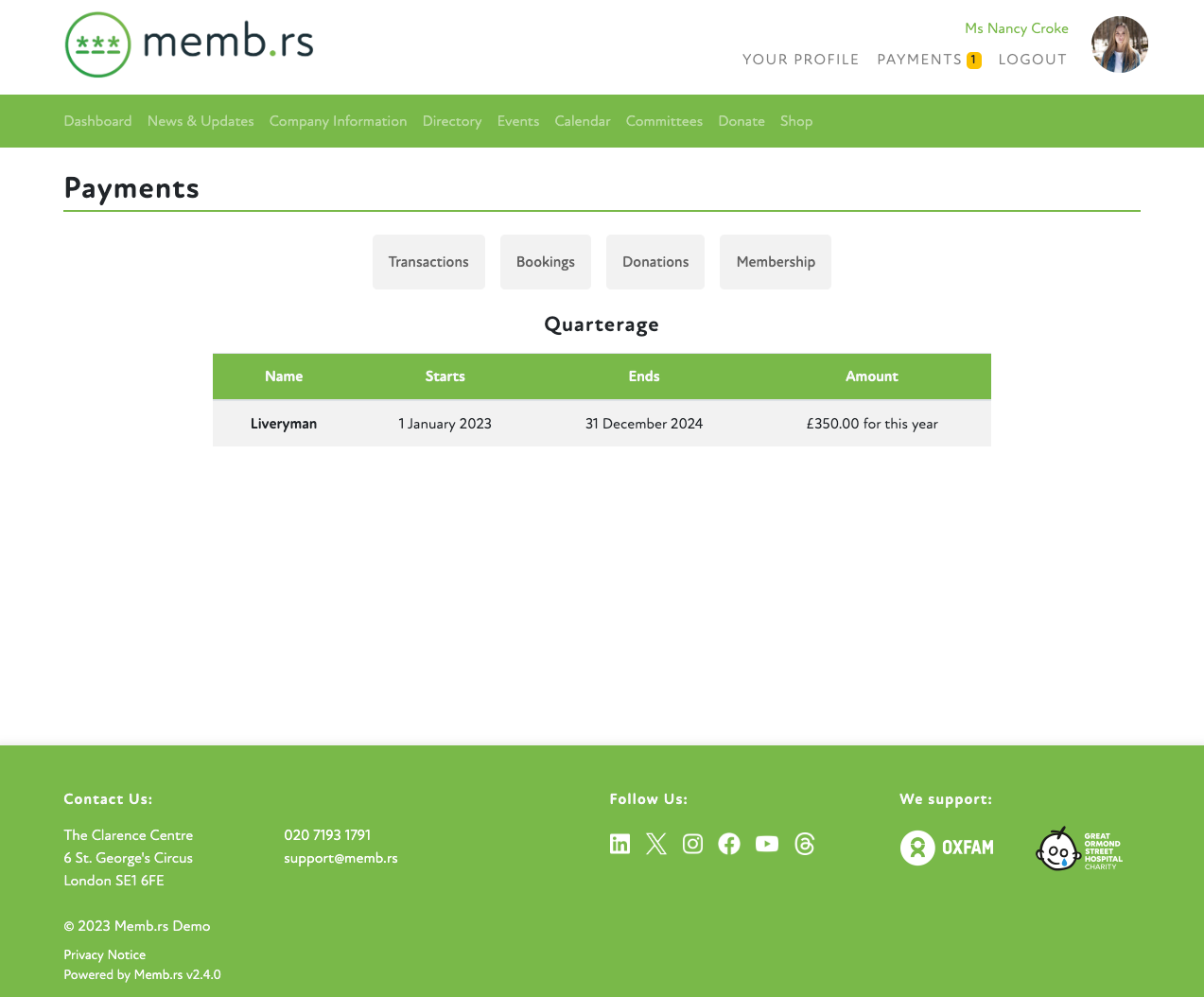Click the Oxfam charity logo
The image size is (1204, 997).
click(x=946, y=848)
